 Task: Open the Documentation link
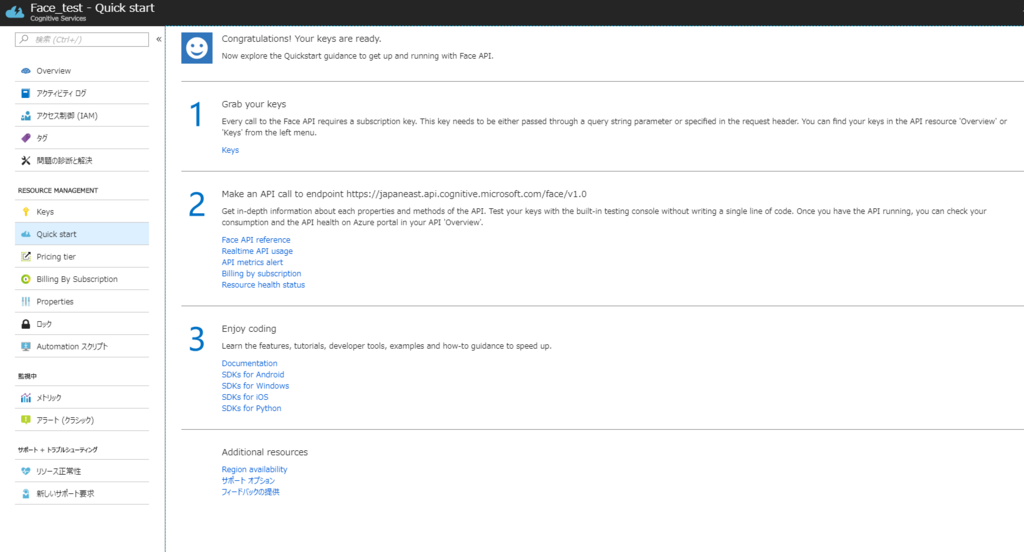pos(249,363)
